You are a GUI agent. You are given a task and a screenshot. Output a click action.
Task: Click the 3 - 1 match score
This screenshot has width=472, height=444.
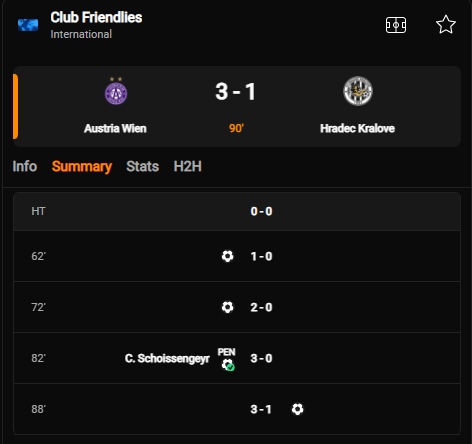(236, 91)
